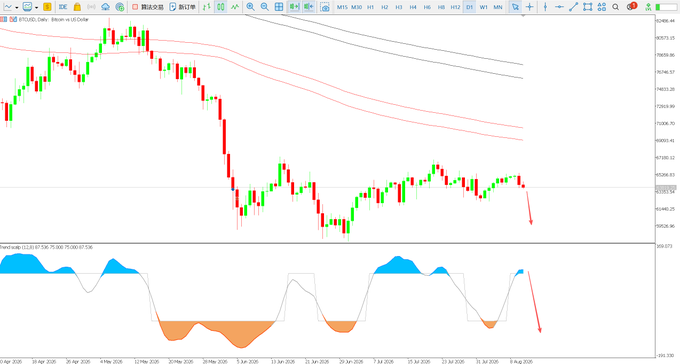Click the green connection status icon
Viewport: 680px width, 364px height.
pos(648,7)
